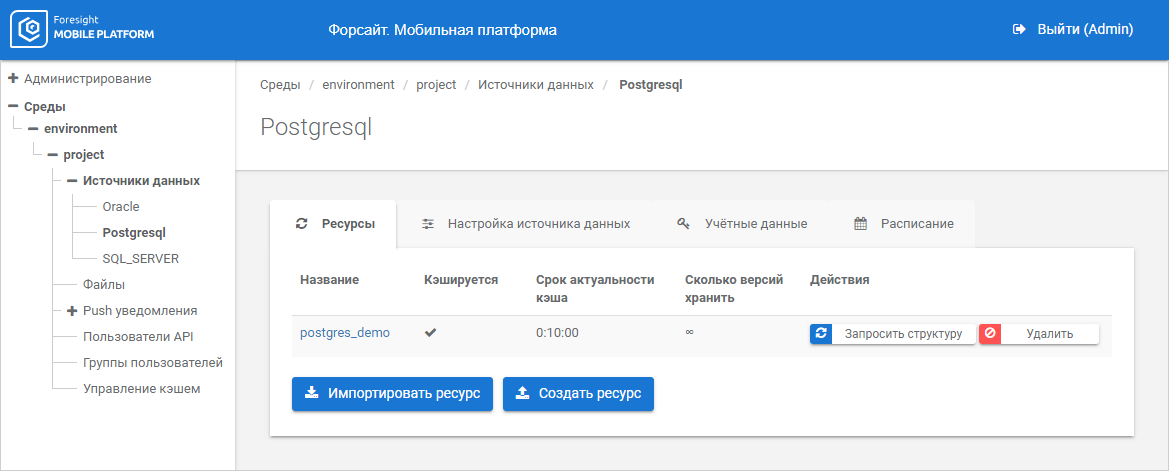Log out via Выйти (Admin)
This screenshot has width=1169, height=471.
pos(1084,30)
